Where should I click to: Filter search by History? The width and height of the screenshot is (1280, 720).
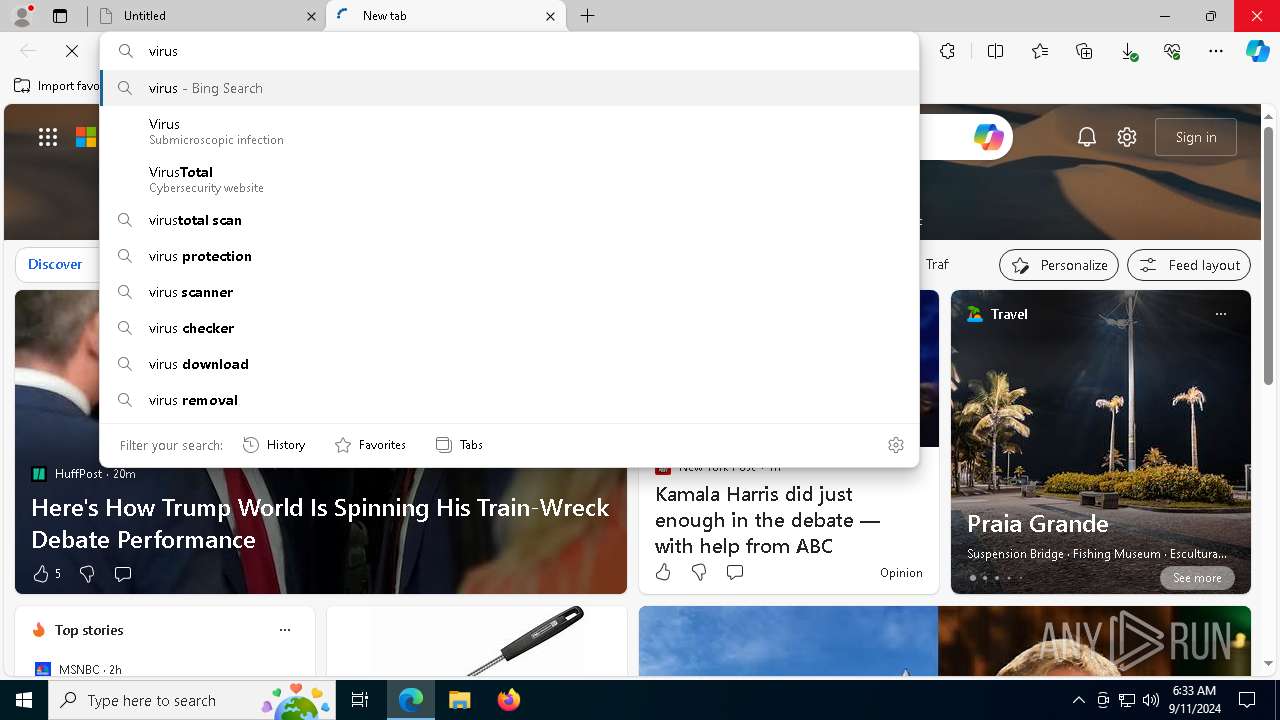[274, 445]
